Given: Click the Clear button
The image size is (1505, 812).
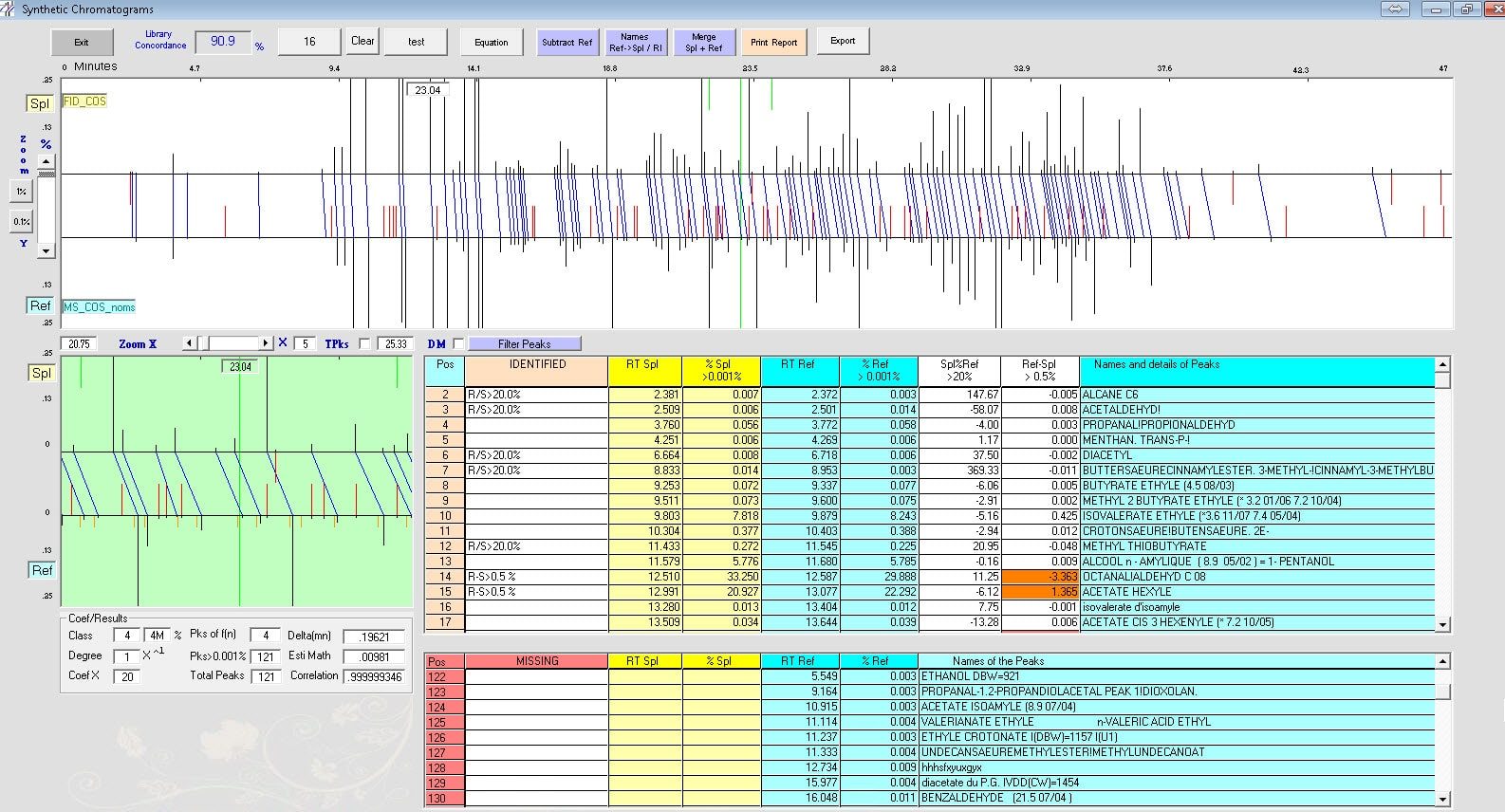Looking at the screenshot, I should click(x=362, y=41).
